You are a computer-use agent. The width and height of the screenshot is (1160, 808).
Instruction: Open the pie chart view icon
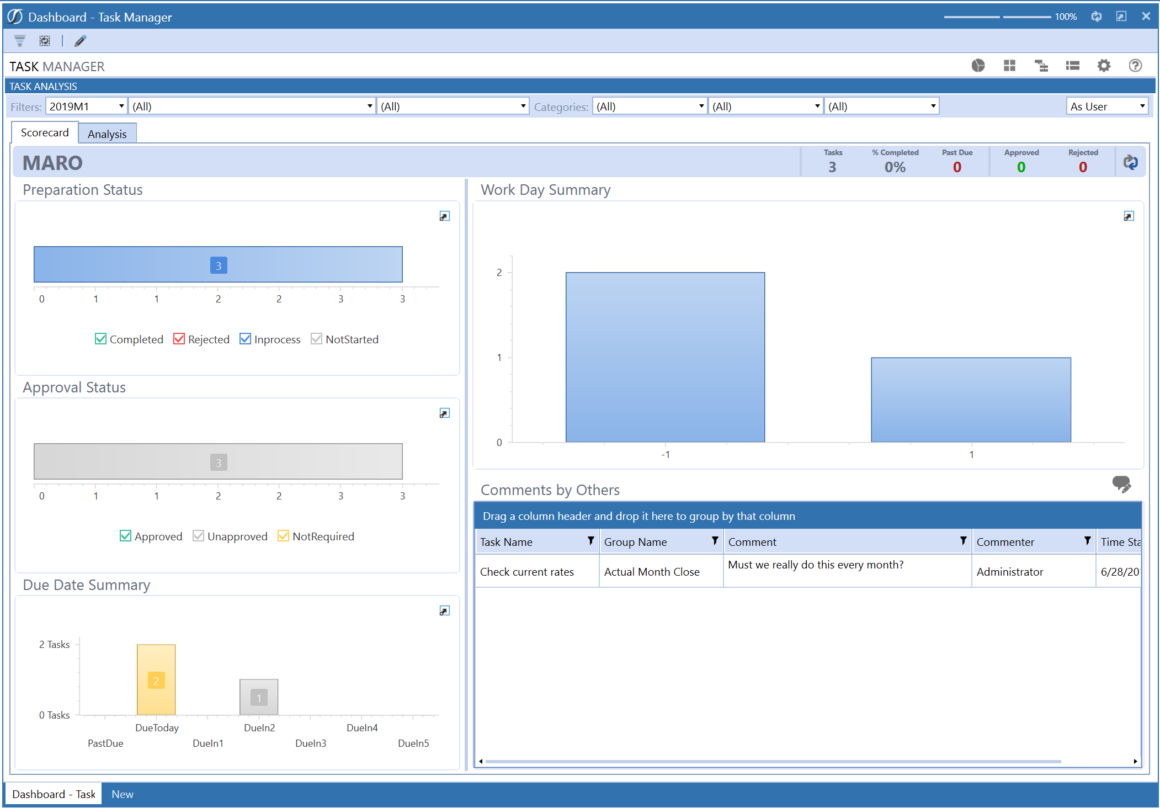click(x=977, y=65)
